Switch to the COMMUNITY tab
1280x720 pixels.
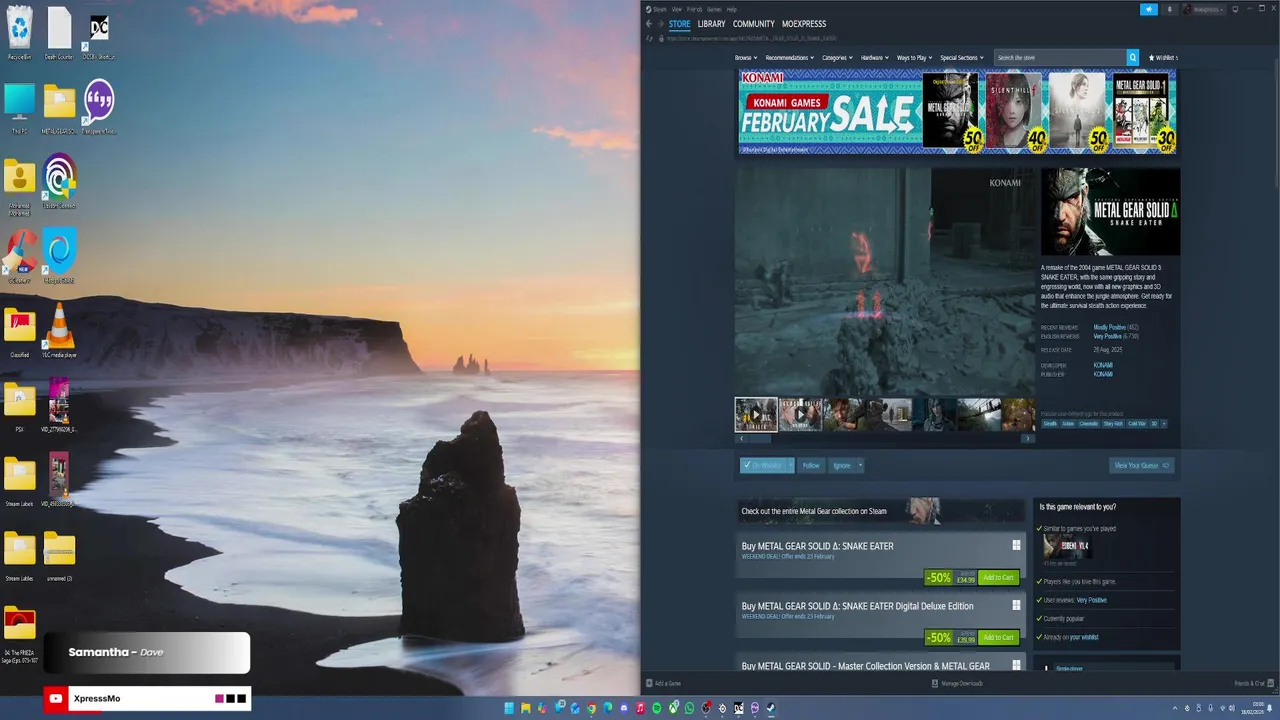753,24
